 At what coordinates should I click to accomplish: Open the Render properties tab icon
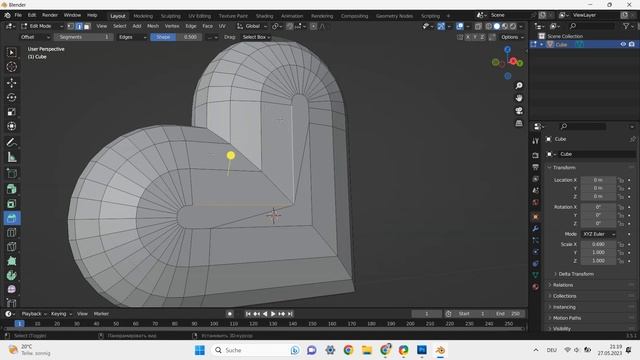point(536,156)
